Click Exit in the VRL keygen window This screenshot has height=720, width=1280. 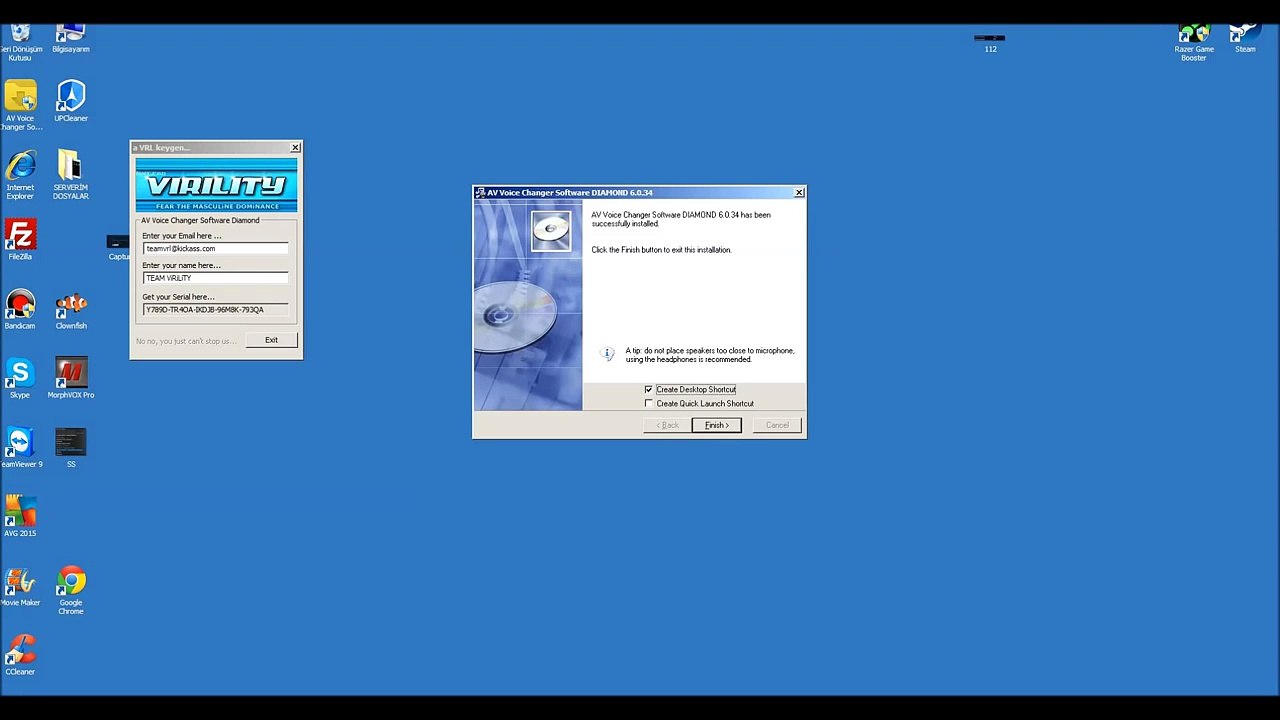[271, 340]
